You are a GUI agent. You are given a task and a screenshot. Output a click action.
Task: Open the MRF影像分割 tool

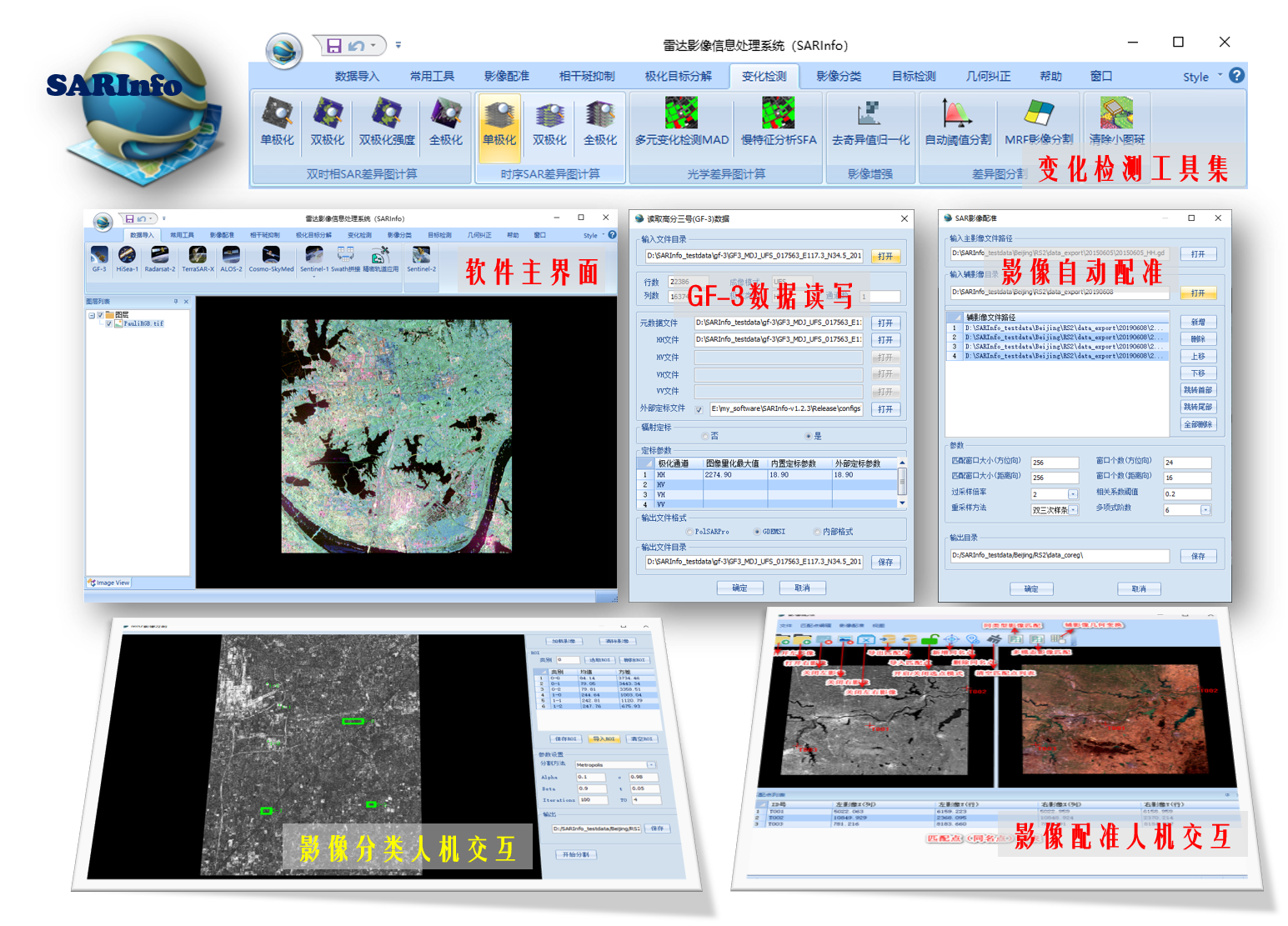[1039, 123]
